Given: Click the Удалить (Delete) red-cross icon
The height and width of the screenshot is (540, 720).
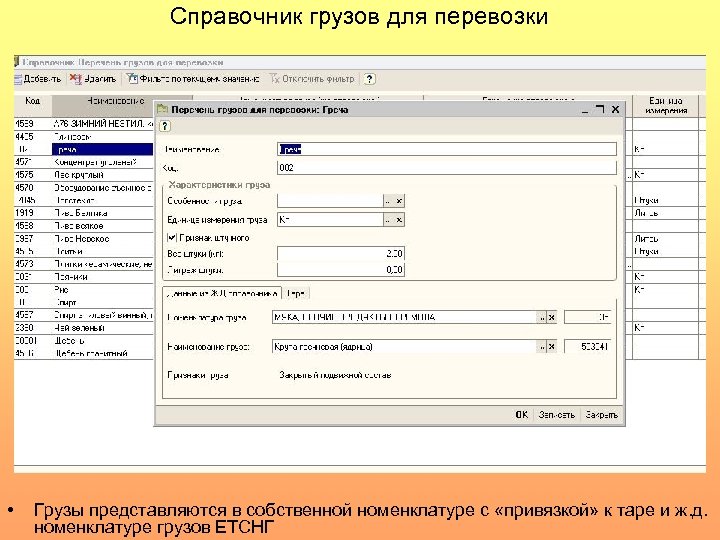Looking at the screenshot, I should point(75,79).
